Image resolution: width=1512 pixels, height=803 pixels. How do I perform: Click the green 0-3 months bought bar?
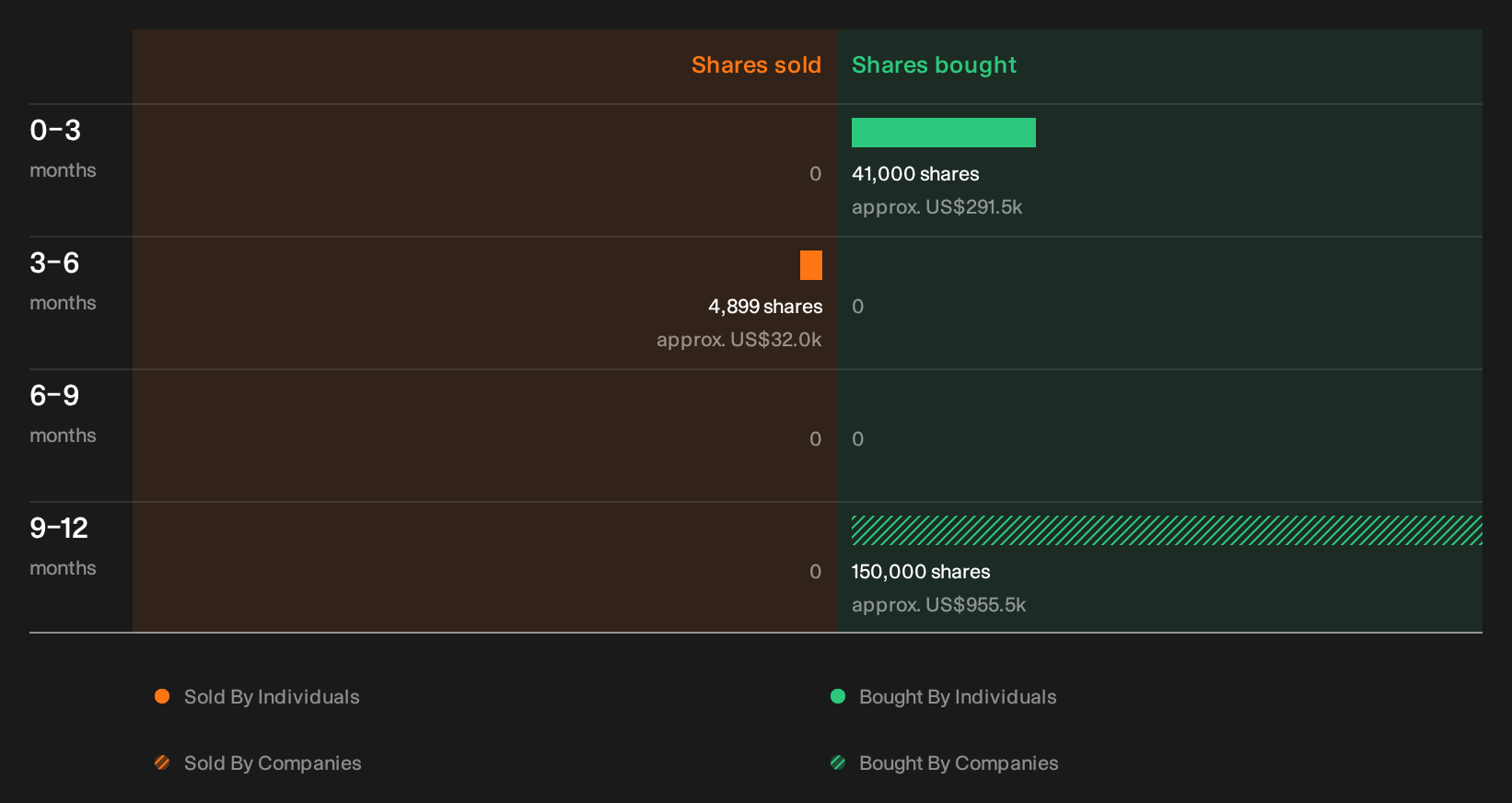click(x=944, y=133)
